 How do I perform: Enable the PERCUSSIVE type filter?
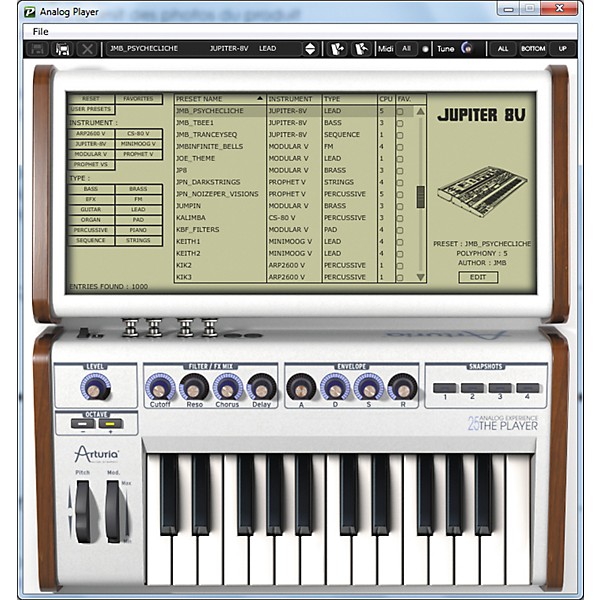point(91,230)
